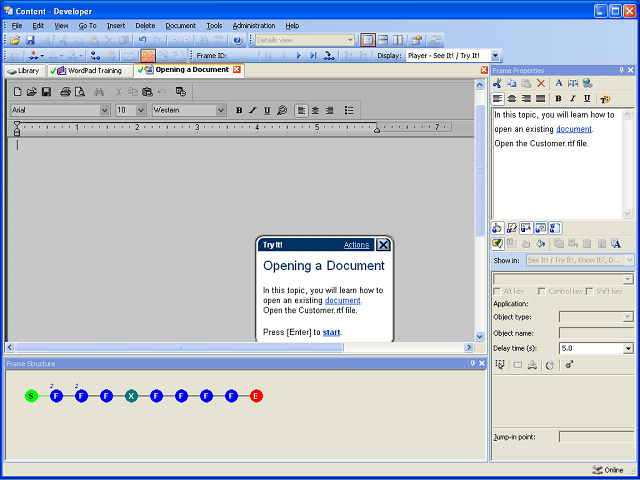
Task: Go to the next frame arrow
Action: coord(299,56)
